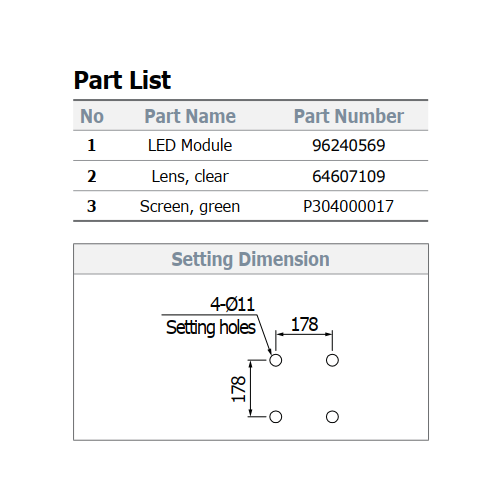The height and width of the screenshot is (500, 500).
Task: Click row number 3 in table
Action: pos(92,206)
